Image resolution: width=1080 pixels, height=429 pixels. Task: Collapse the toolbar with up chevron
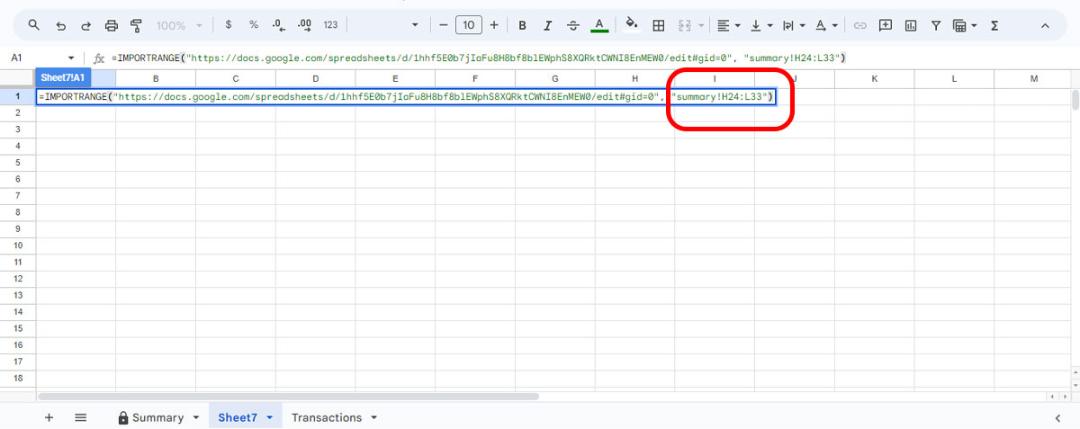[1045, 25]
